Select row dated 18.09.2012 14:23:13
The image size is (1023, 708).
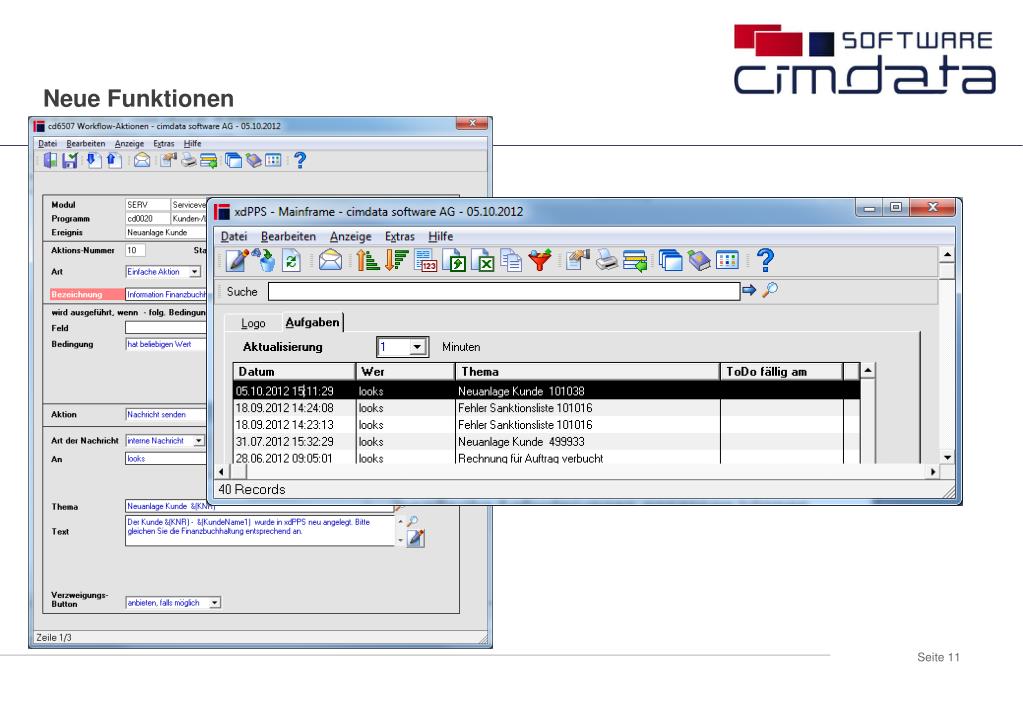(x=547, y=425)
